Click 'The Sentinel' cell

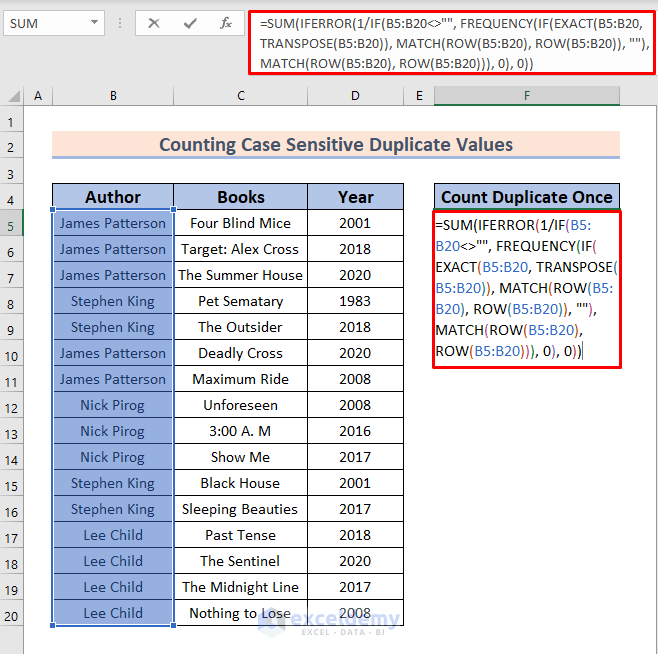pos(240,561)
